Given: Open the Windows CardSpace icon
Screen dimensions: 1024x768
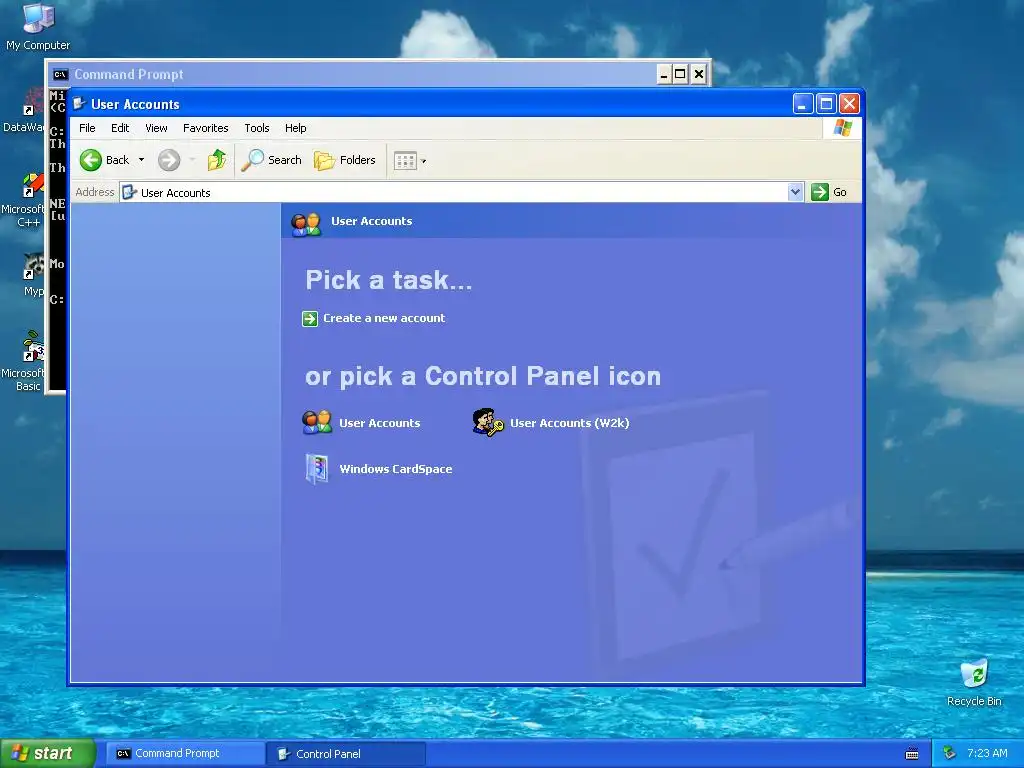Looking at the screenshot, I should click(x=317, y=469).
